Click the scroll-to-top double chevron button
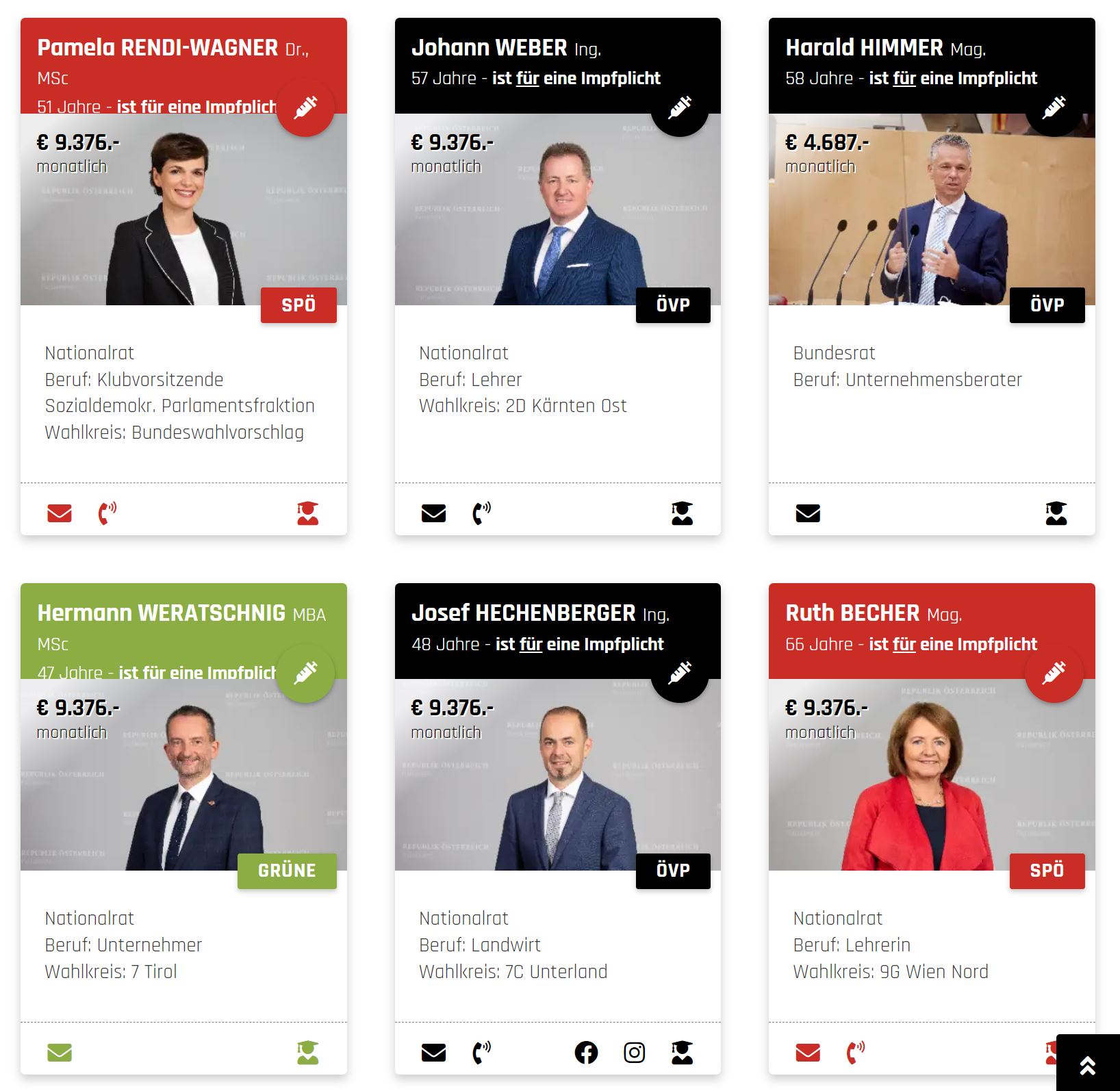Screen dimensions: 1120x1091 pos(1088,1064)
